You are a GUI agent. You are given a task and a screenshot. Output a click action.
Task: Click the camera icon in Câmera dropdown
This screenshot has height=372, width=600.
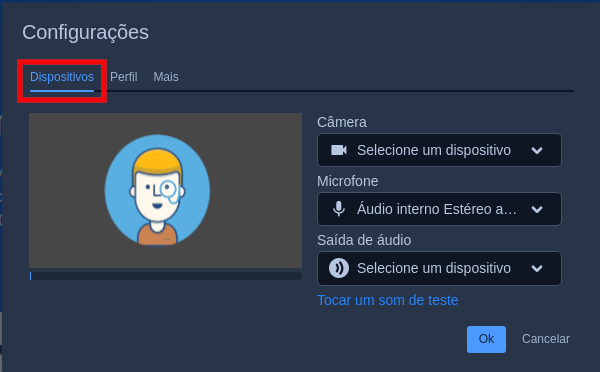(339, 150)
